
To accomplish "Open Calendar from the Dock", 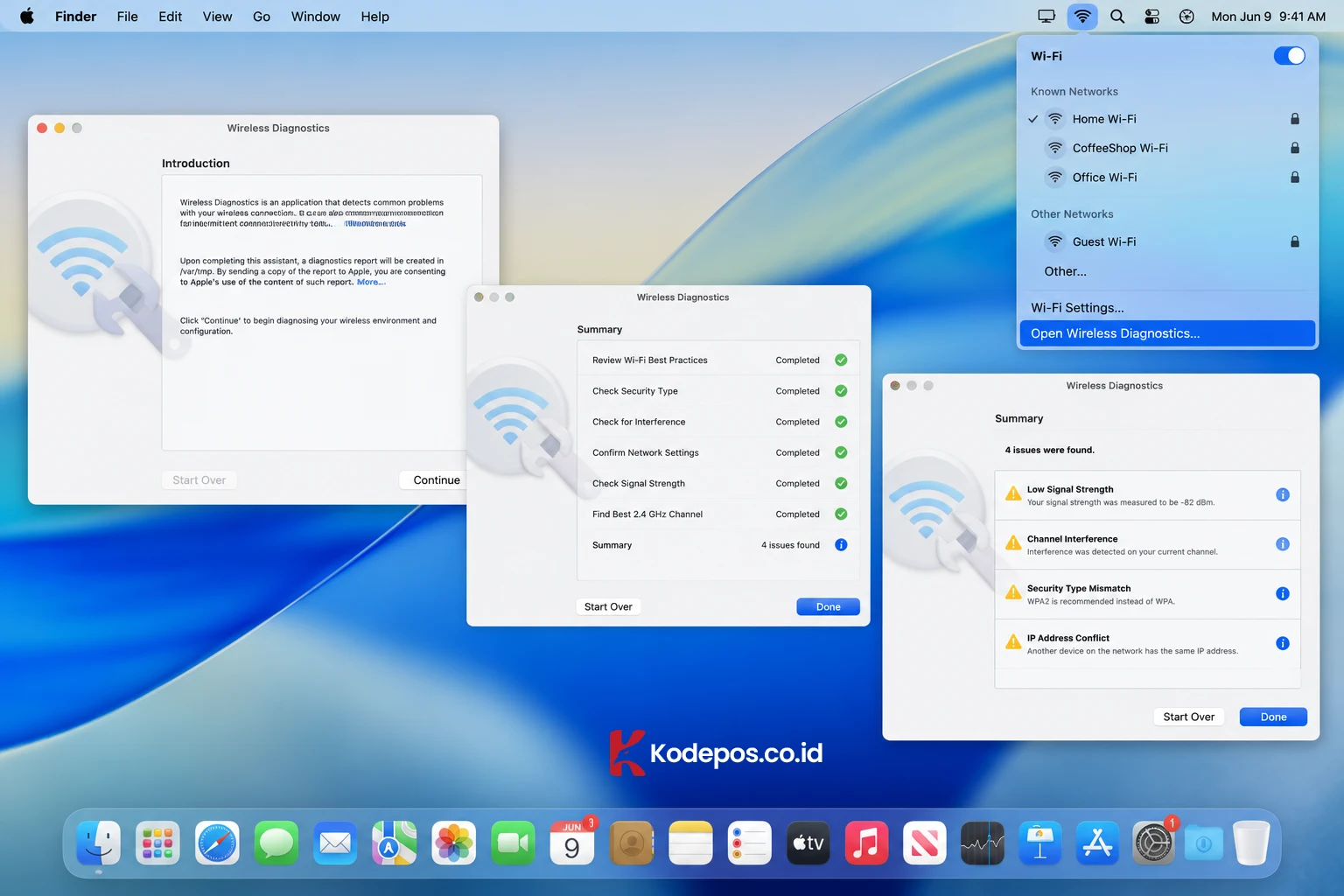I will coord(572,843).
